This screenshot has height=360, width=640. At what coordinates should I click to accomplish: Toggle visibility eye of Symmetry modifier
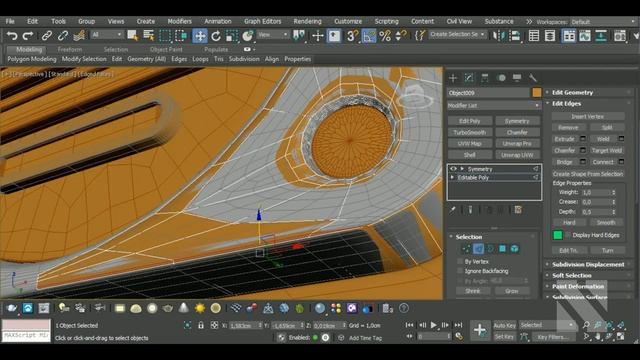pyautogui.click(x=453, y=169)
